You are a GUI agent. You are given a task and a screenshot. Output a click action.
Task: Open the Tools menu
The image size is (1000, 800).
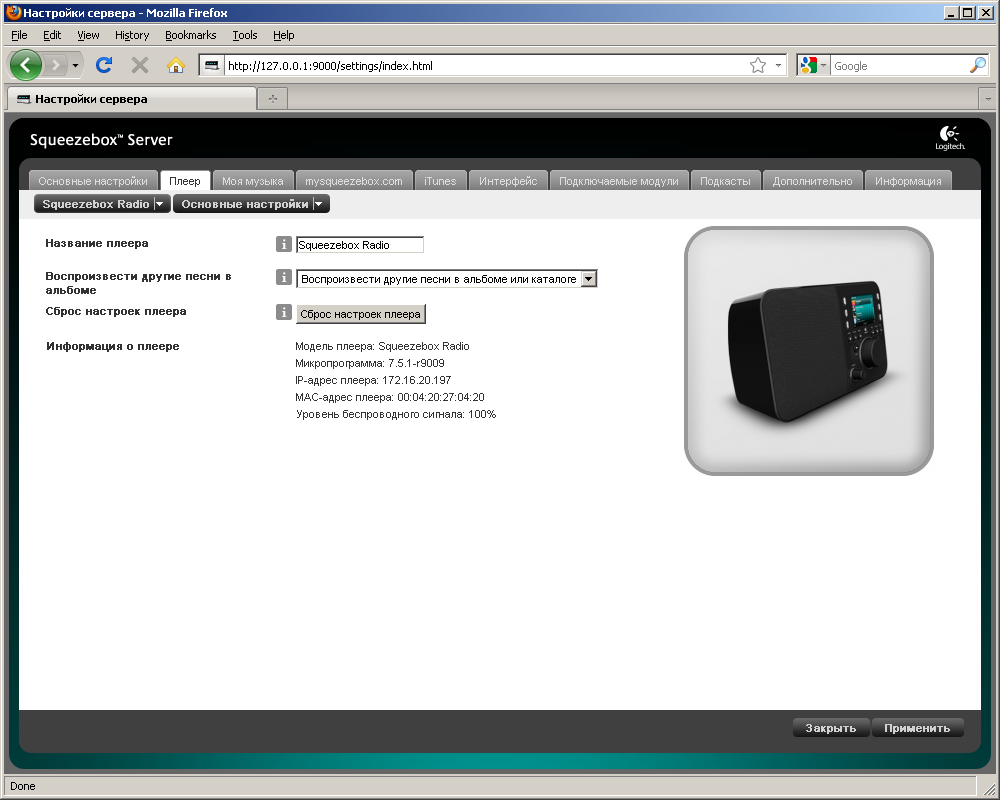pyautogui.click(x=245, y=35)
